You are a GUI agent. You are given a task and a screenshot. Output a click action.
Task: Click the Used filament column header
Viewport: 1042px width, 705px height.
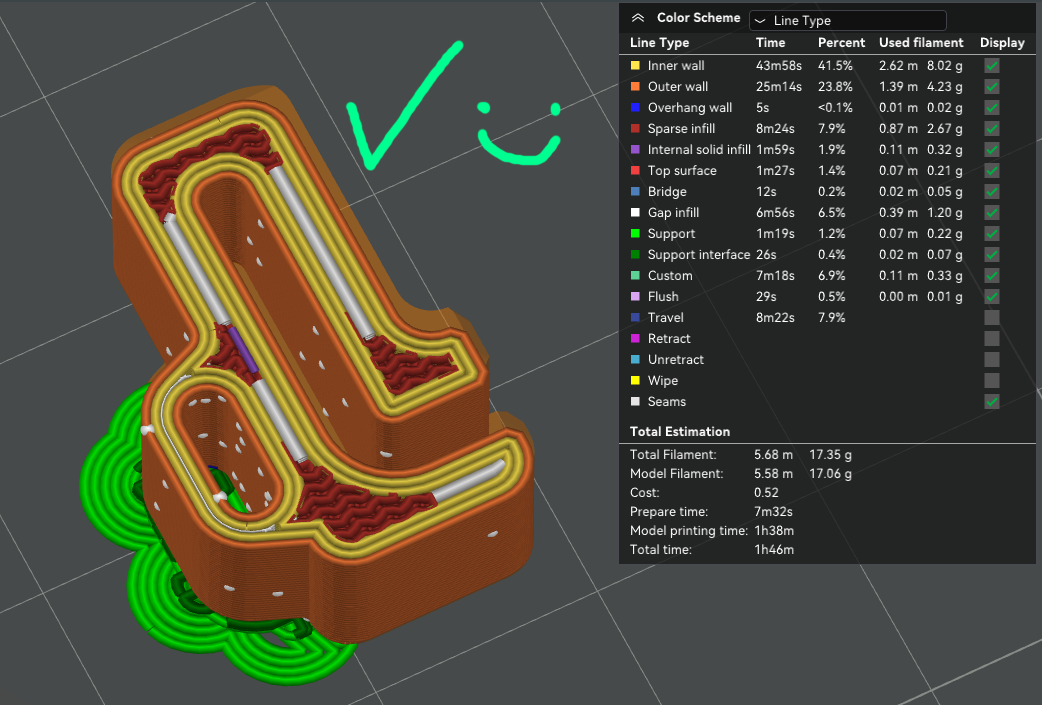click(921, 43)
